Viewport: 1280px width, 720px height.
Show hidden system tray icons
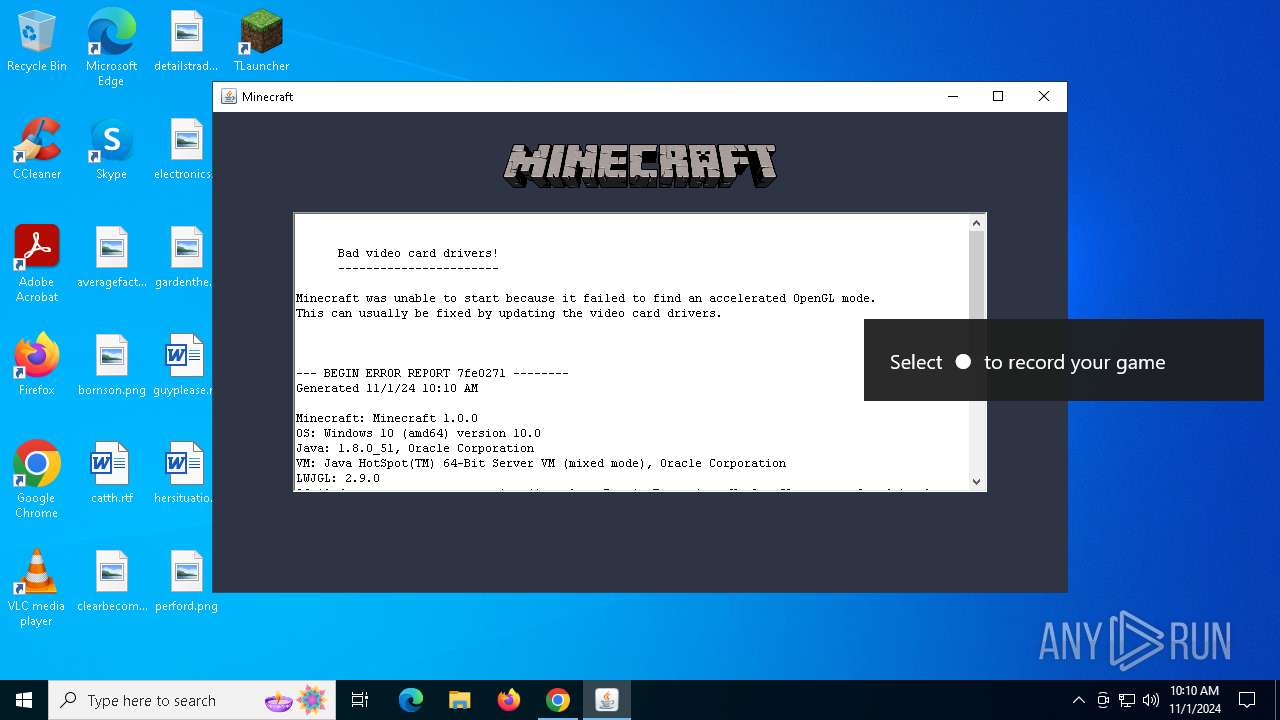(1078, 700)
